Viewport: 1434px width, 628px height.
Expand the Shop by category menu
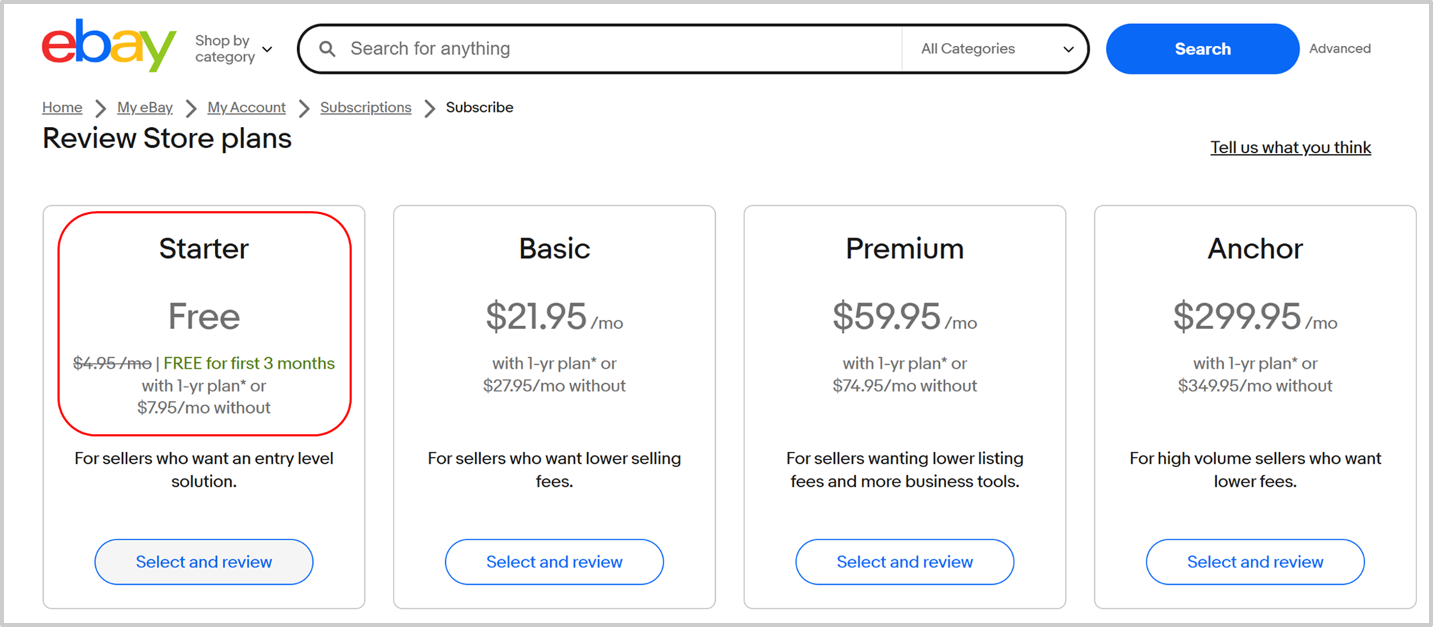233,49
